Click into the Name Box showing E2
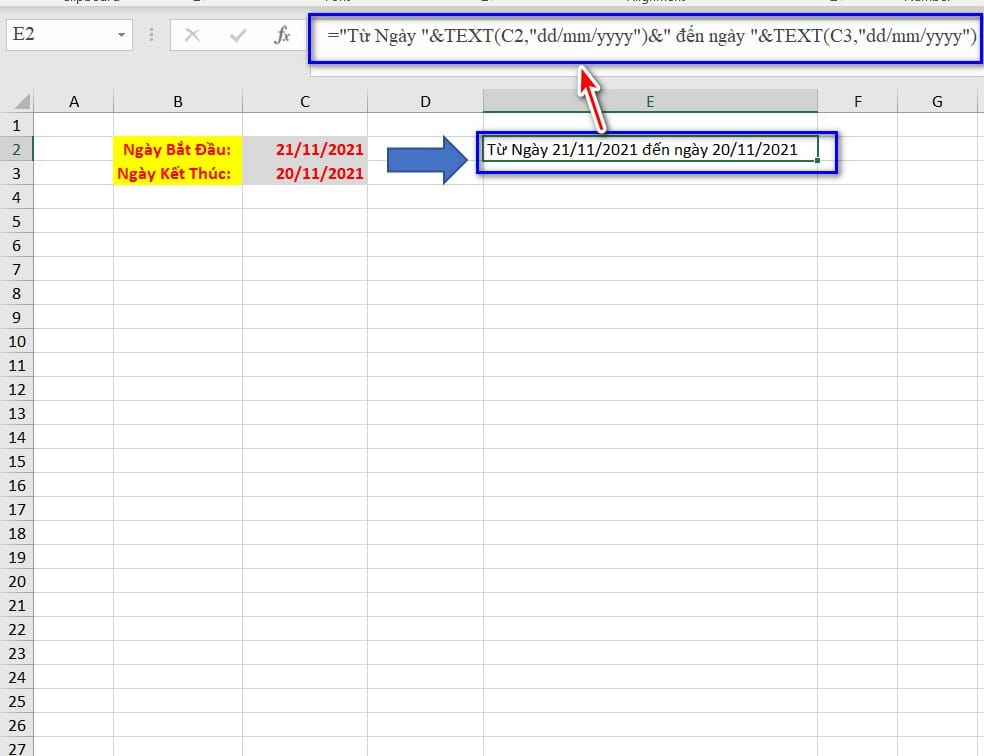Screen dimensions: 984x756 [58, 36]
